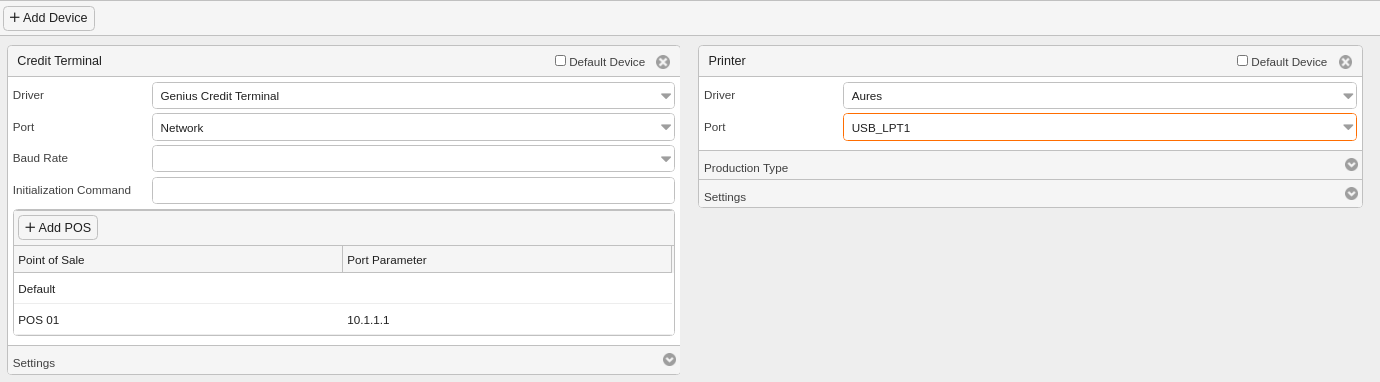Remove the Credit Terminal device panel
1380x382 pixels.
[663, 62]
